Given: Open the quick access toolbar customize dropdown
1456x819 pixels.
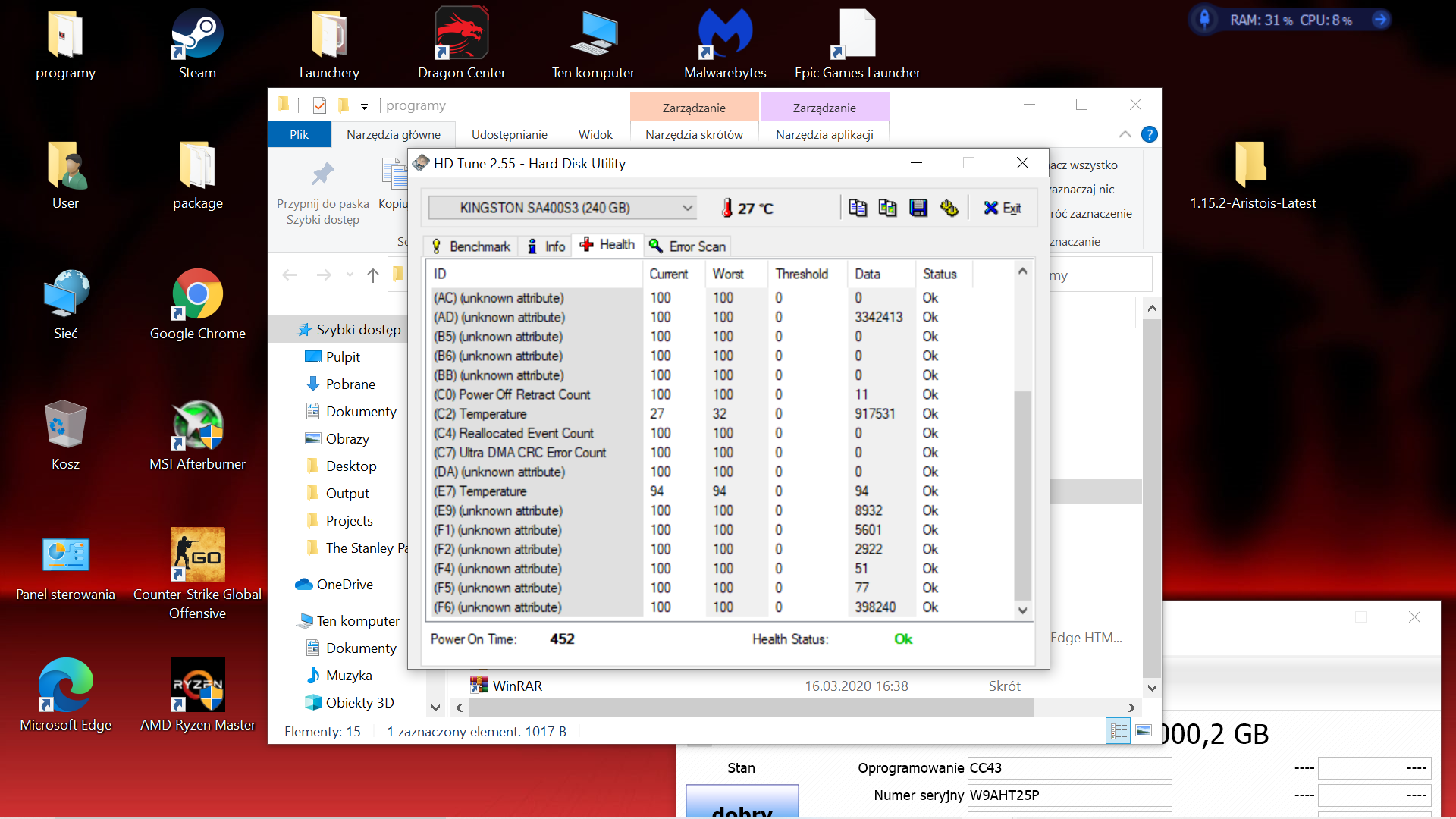Looking at the screenshot, I should coord(364,106).
